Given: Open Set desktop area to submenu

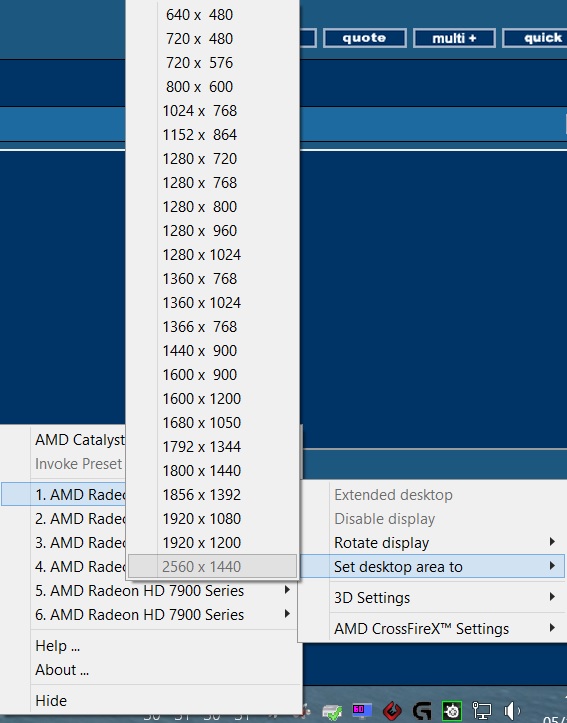Looking at the screenshot, I should 432,566.
